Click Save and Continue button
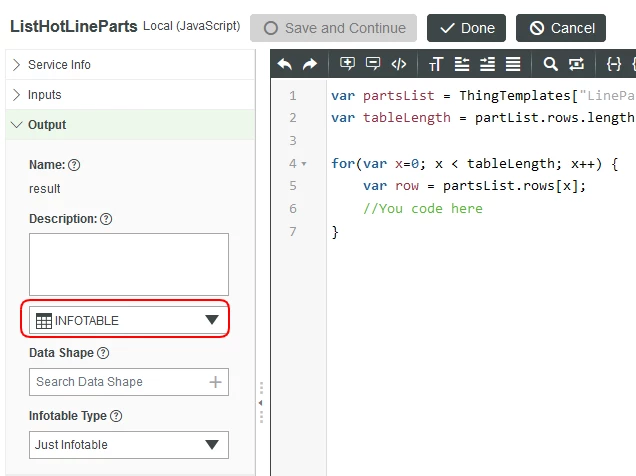The height and width of the screenshot is (476, 636). coord(333,28)
